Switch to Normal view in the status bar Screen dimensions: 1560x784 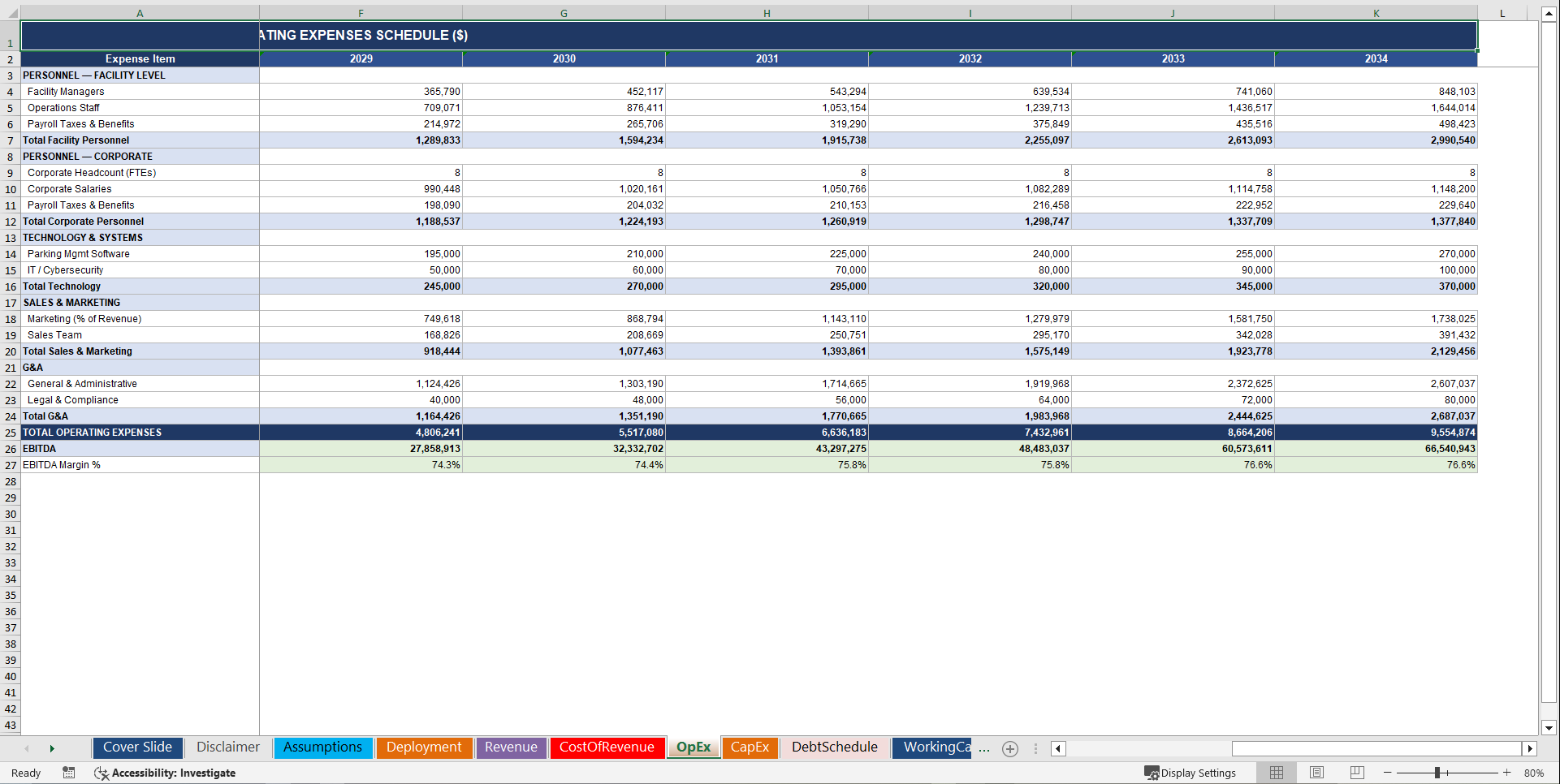[1276, 773]
